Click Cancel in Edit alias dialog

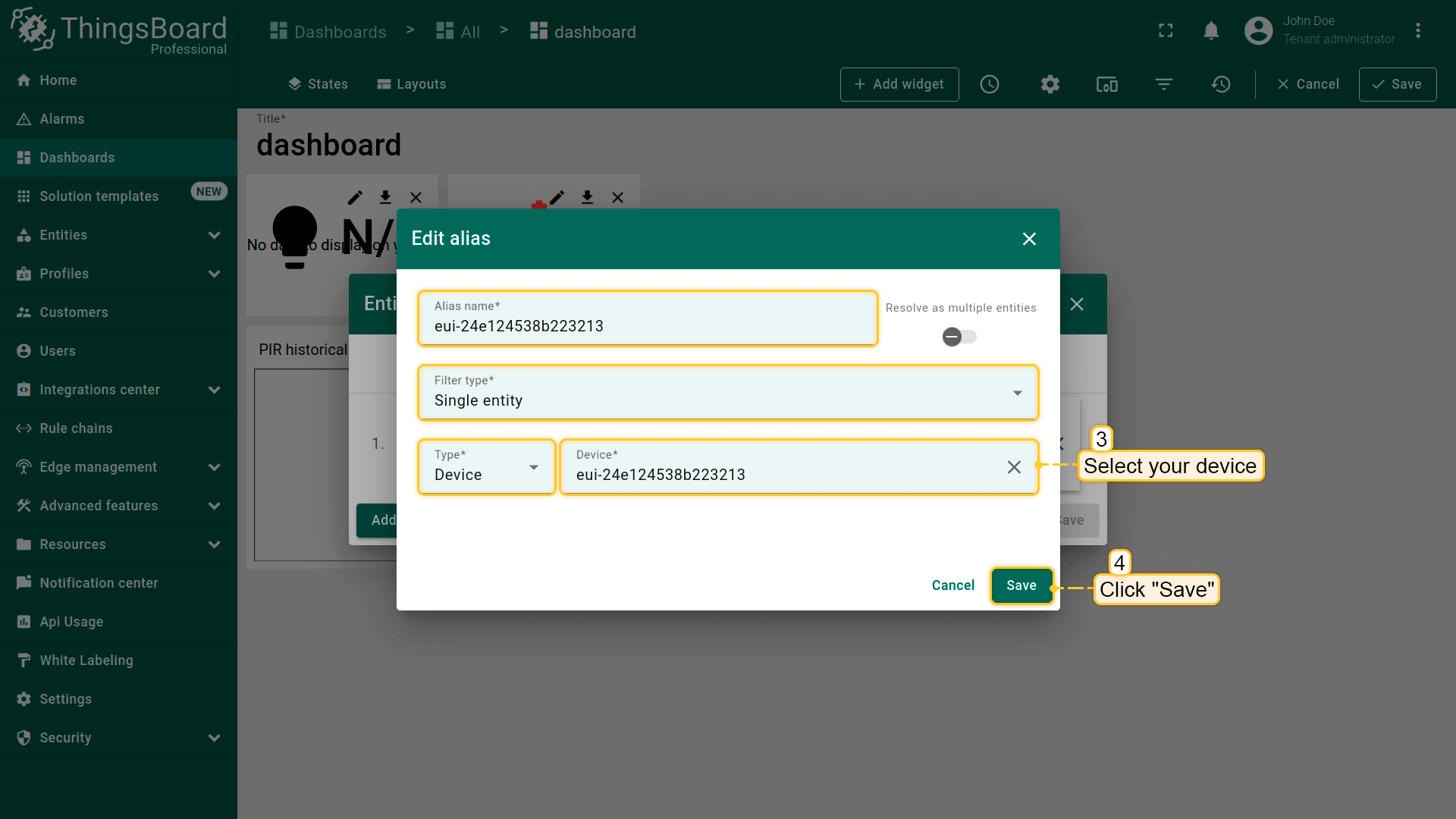pyautogui.click(x=952, y=585)
